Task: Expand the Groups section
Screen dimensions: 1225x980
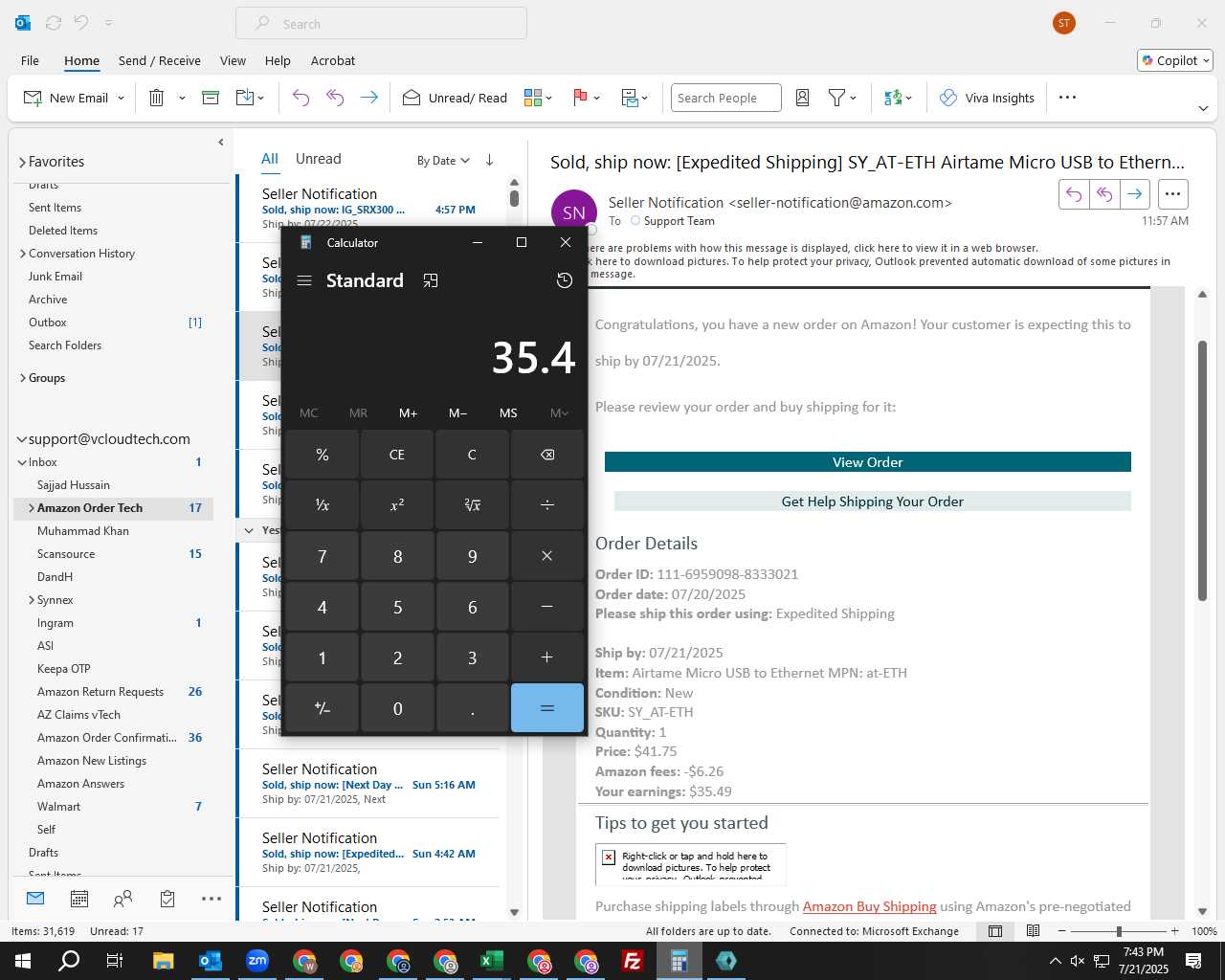Action: (x=22, y=378)
